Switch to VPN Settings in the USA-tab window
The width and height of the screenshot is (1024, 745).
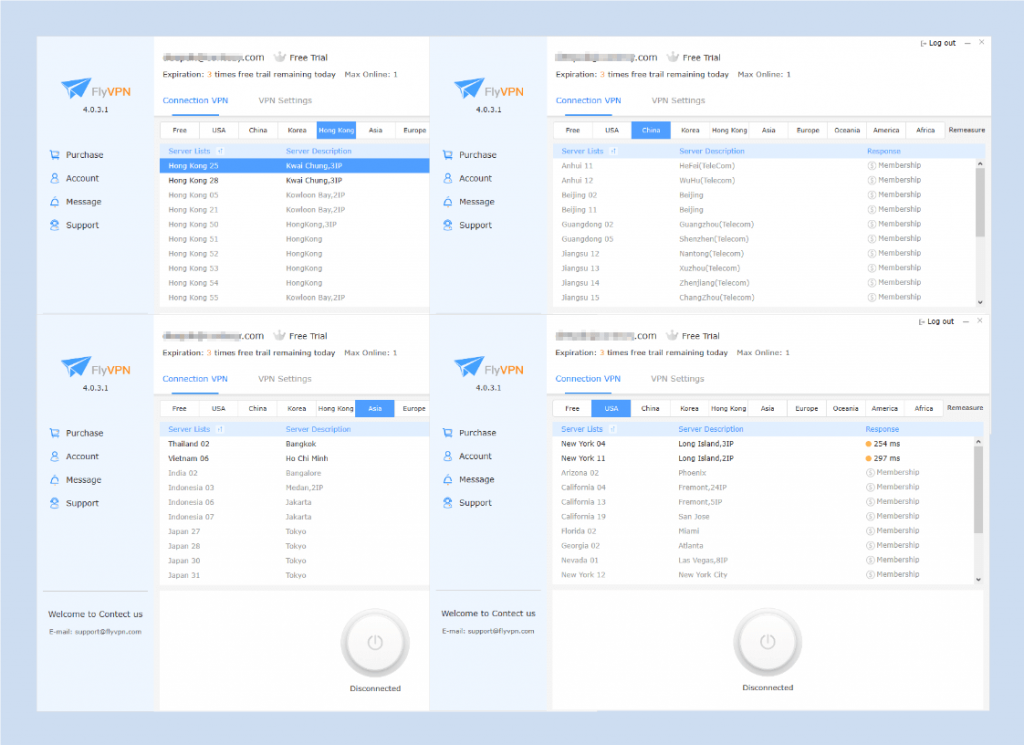[677, 379]
